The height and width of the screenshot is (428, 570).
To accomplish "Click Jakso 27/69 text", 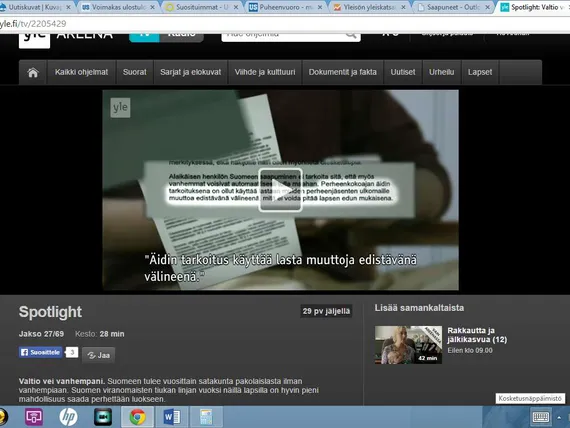I will (41, 334).
